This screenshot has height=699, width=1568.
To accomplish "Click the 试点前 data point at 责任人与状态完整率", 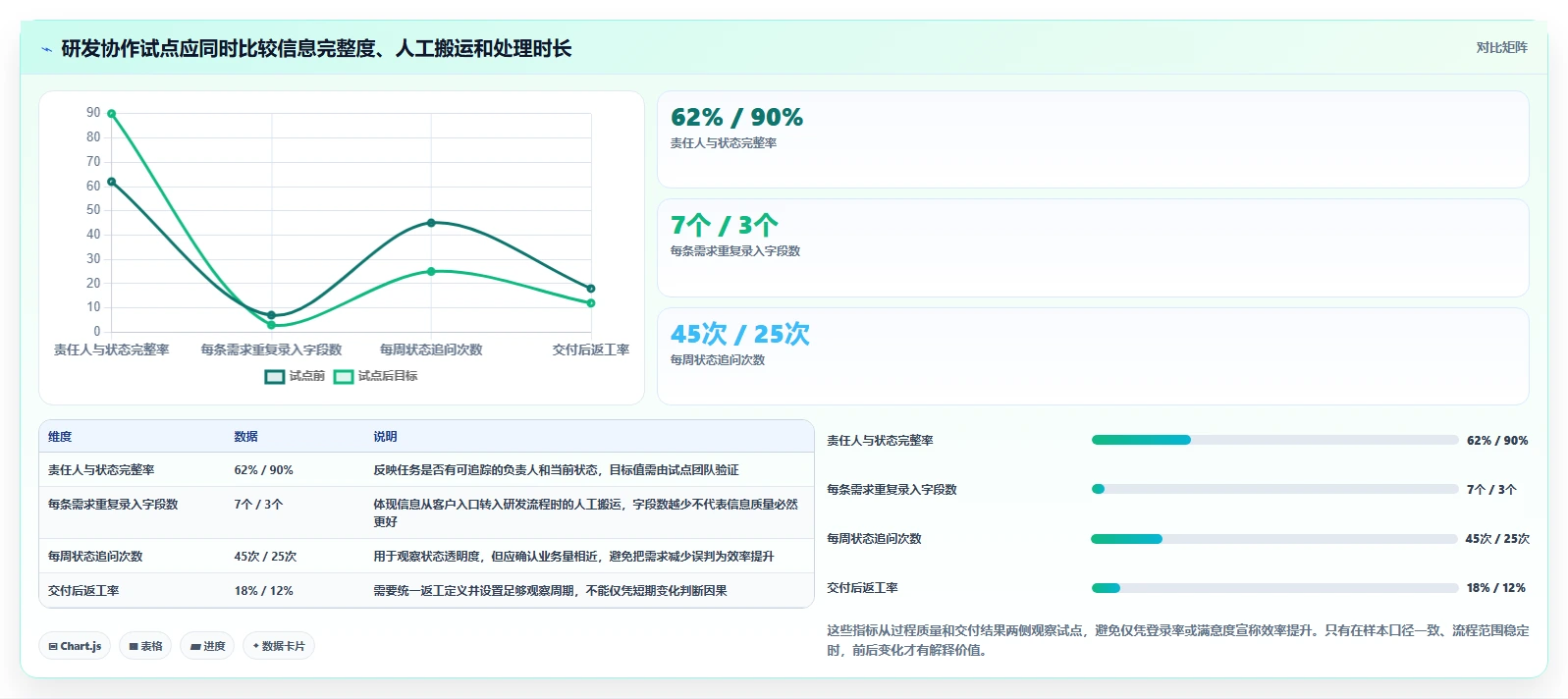I will pyautogui.click(x=112, y=182).
